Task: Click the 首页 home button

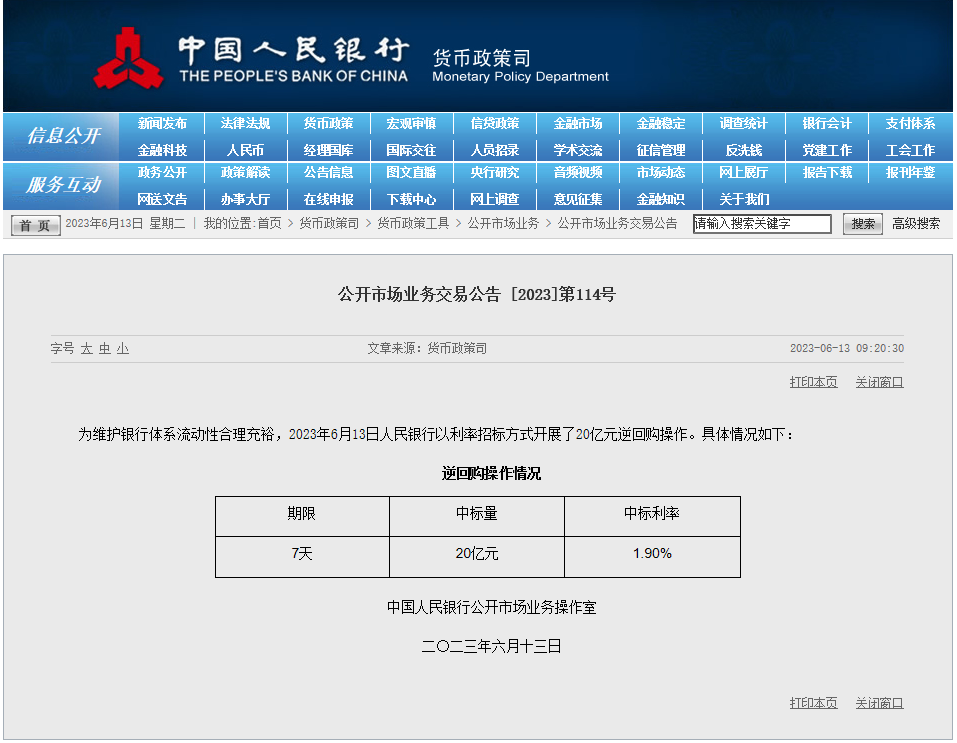Action: pyautogui.click(x=35, y=225)
